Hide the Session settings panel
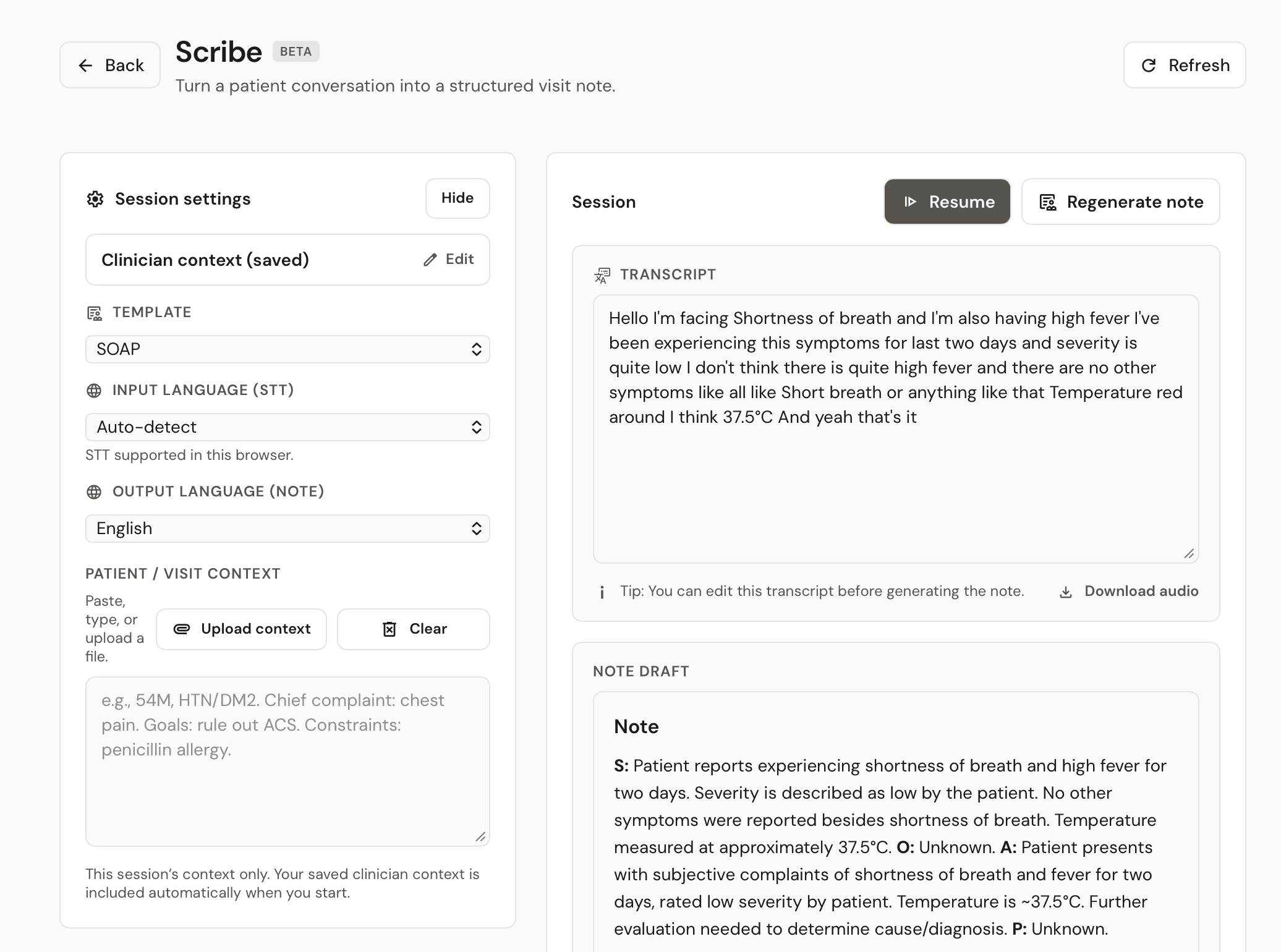 point(457,198)
